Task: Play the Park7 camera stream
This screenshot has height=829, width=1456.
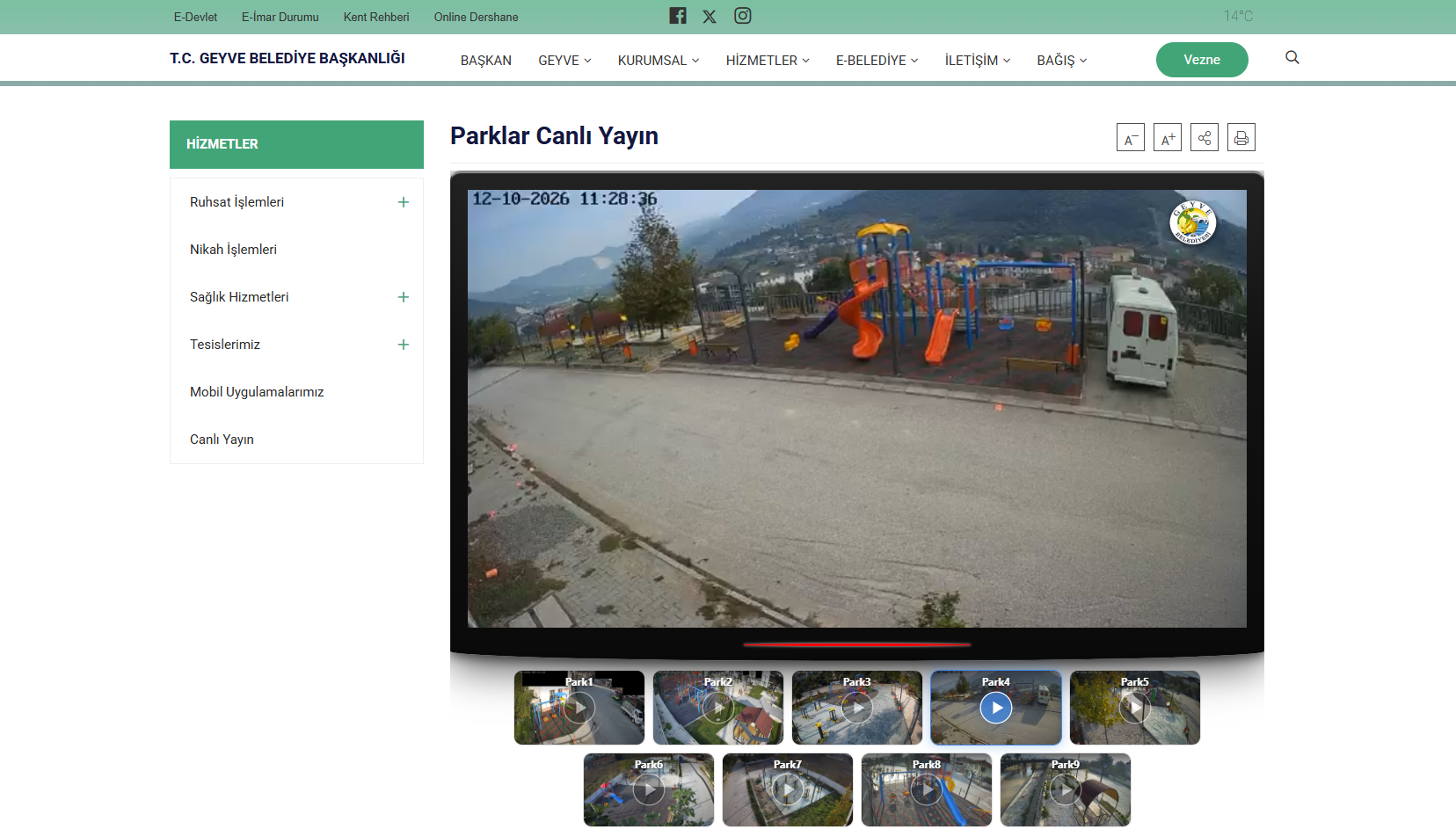Action: 788,790
